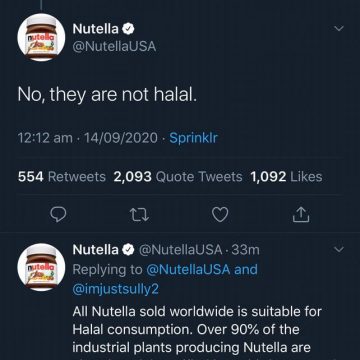Like the tweet with heart icon
This screenshot has width=360, height=360.
click(x=220, y=215)
